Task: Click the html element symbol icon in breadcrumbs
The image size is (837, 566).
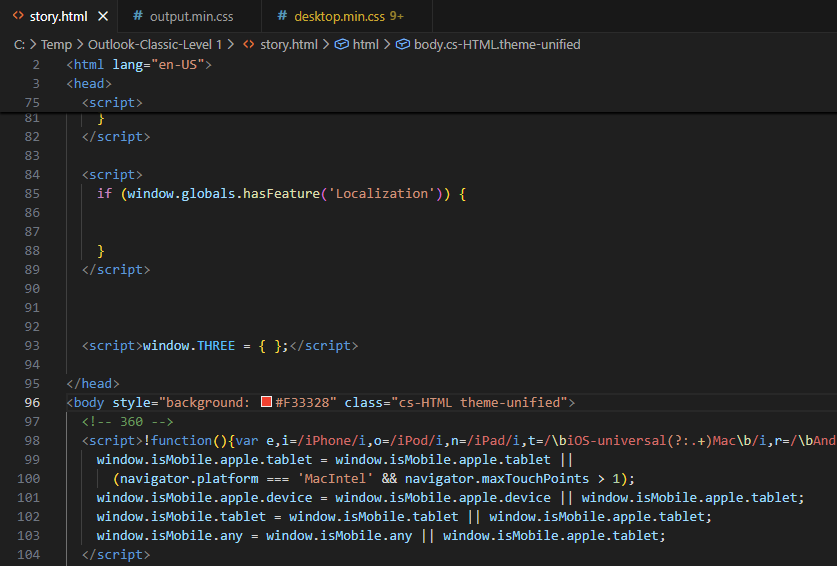Action: click(x=340, y=45)
